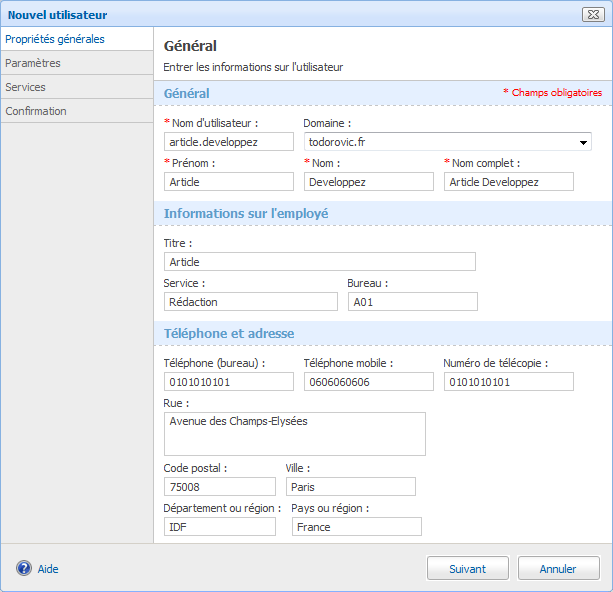Screen dimensions: 613x592
Task: Close the Nouvel utilisateur dialog
Action: [591, 15]
